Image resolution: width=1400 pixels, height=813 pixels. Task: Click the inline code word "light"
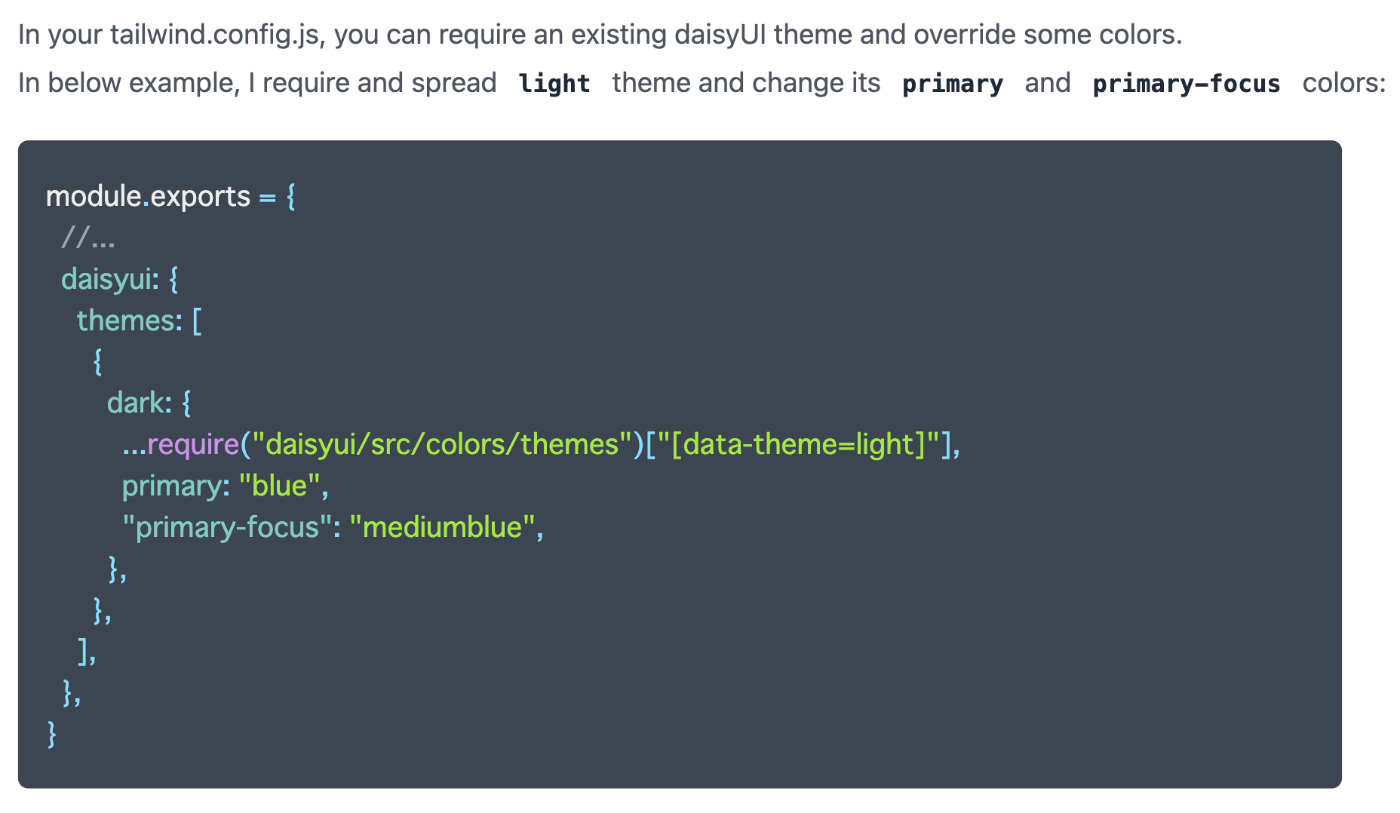pos(555,83)
